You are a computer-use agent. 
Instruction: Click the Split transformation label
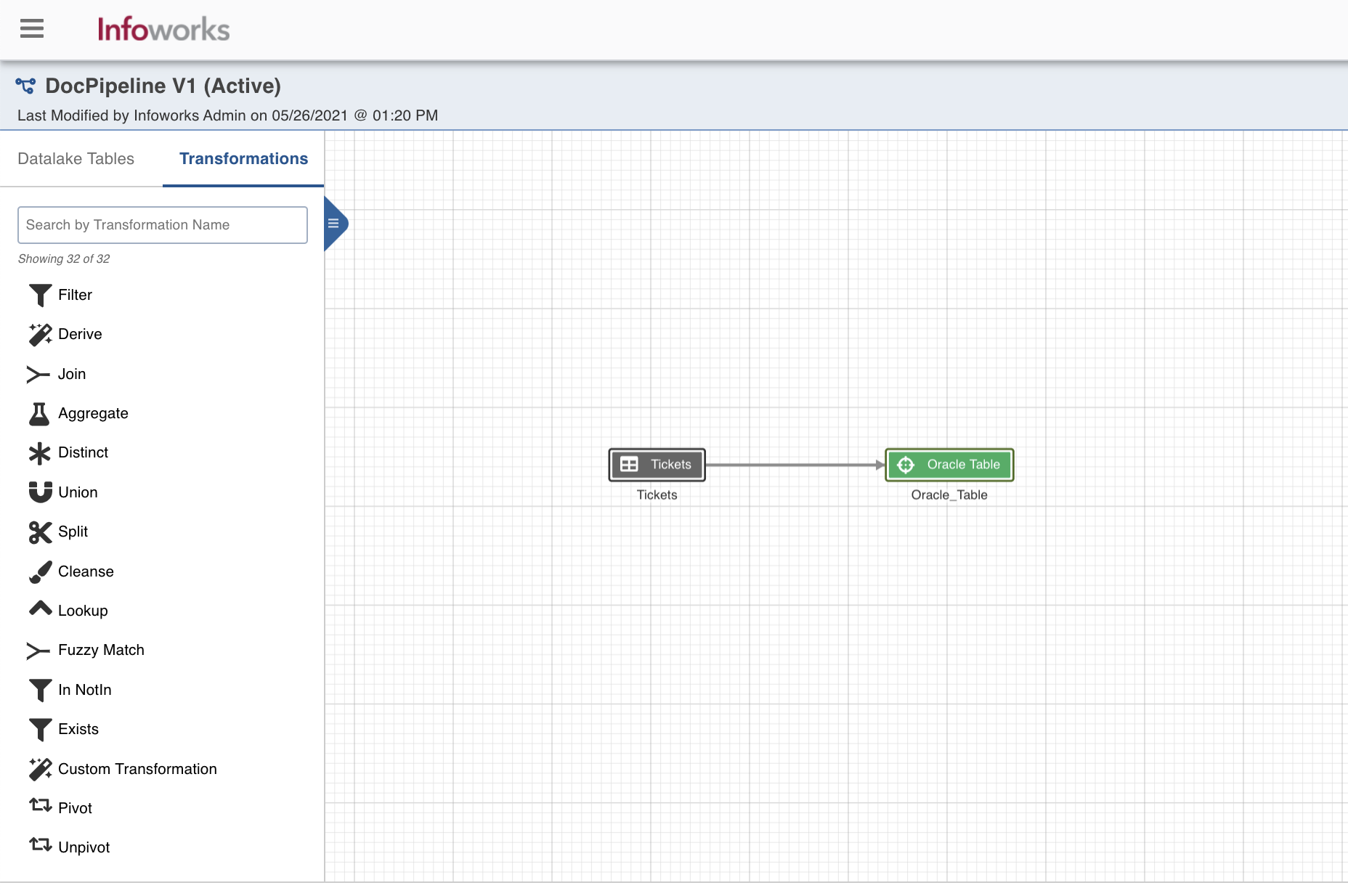point(73,532)
